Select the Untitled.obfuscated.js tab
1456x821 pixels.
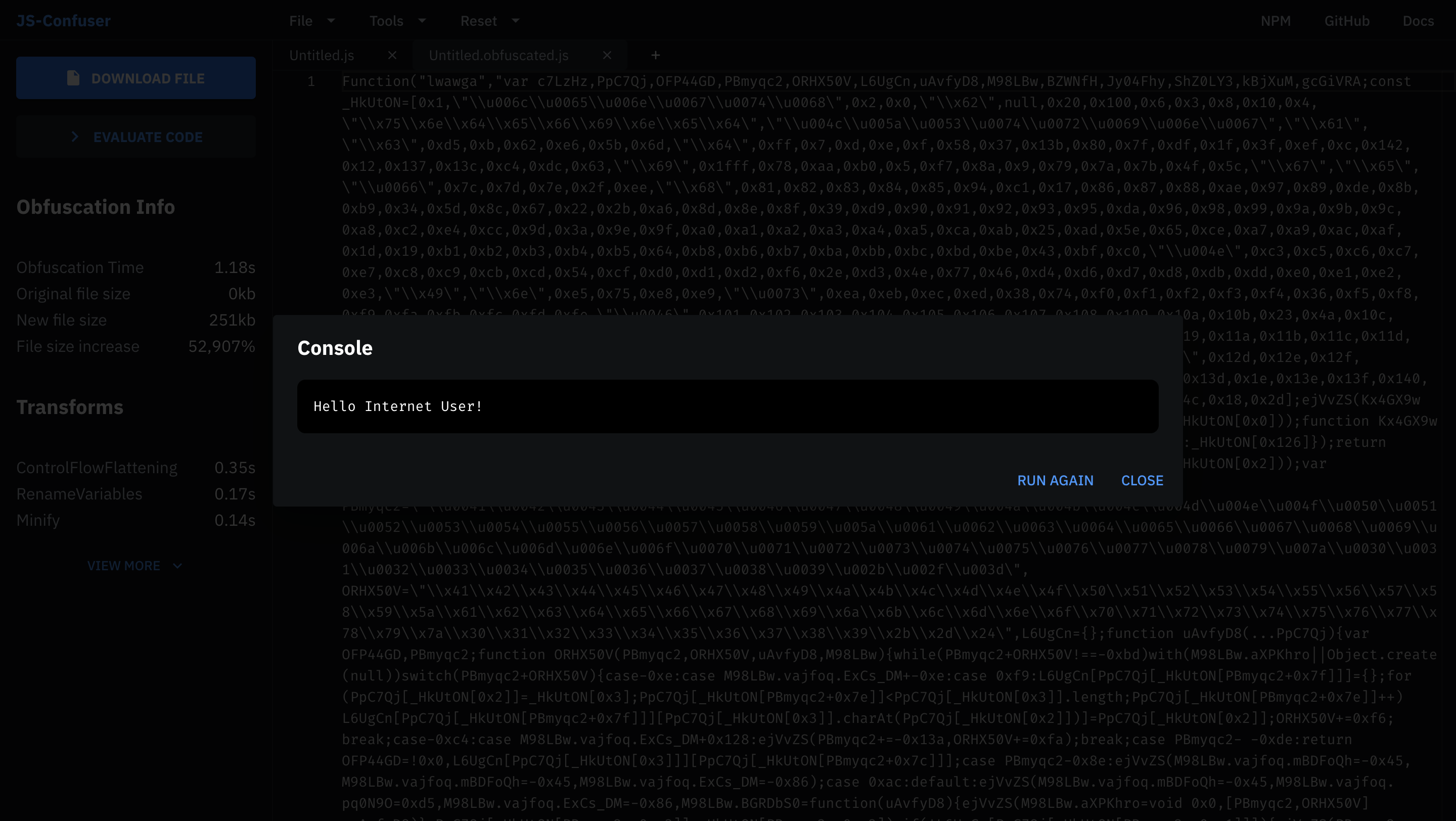(x=498, y=56)
